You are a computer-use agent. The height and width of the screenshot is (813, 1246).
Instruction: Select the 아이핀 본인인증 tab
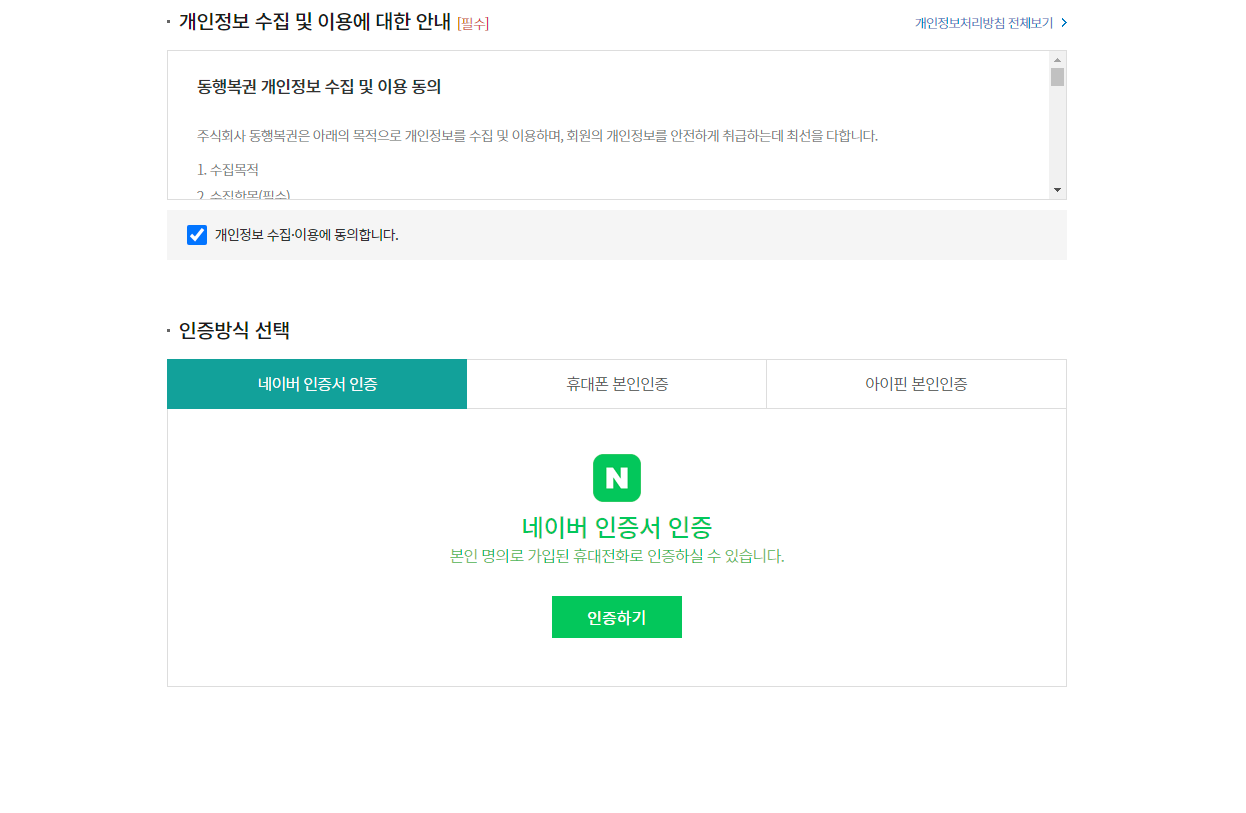click(x=915, y=383)
